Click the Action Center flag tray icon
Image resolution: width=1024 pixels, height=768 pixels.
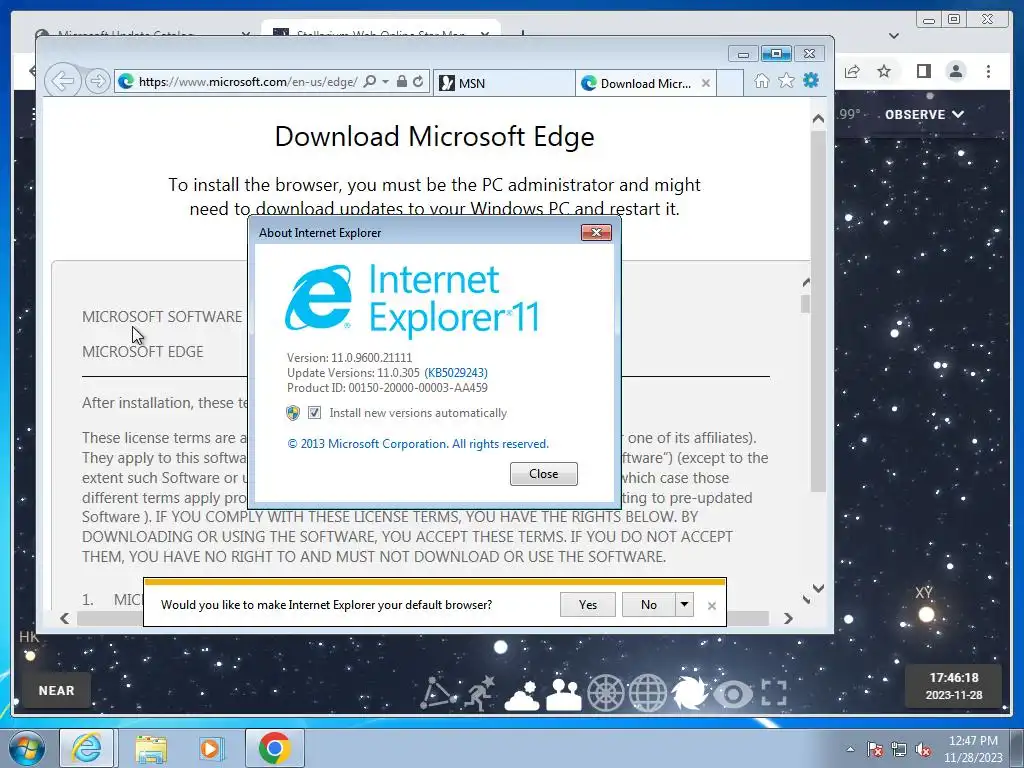point(875,750)
